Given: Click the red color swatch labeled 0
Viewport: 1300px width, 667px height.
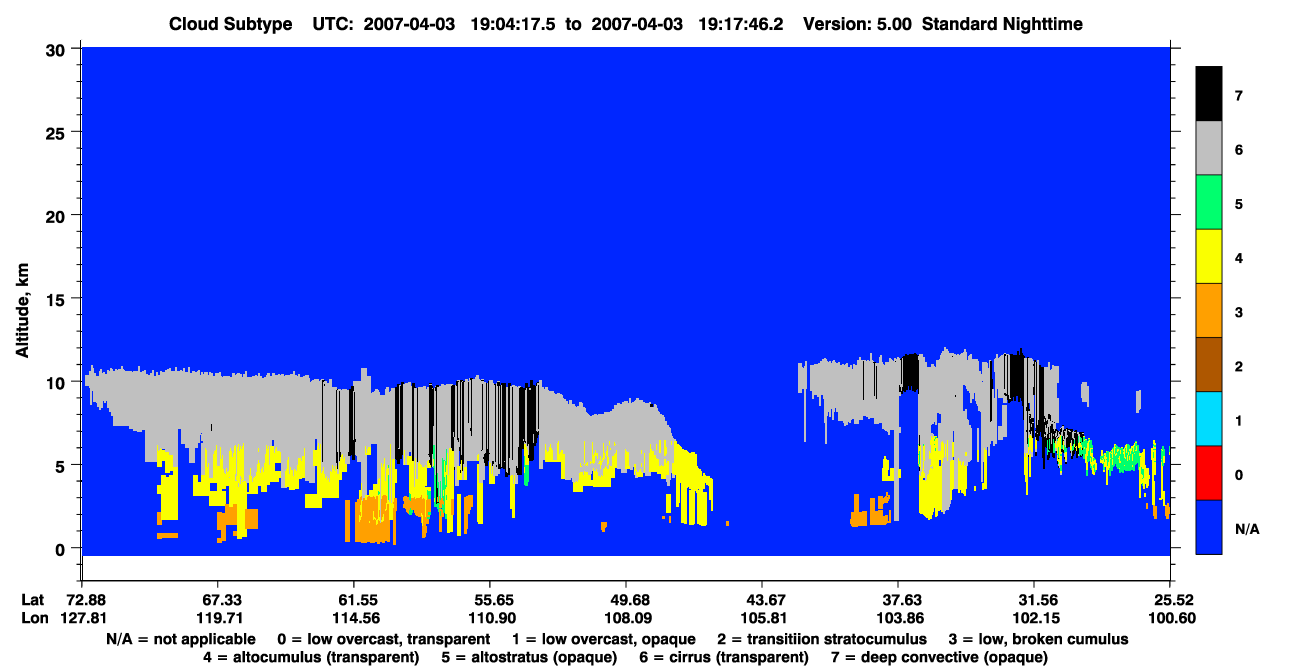Looking at the screenshot, I should [x=1209, y=472].
